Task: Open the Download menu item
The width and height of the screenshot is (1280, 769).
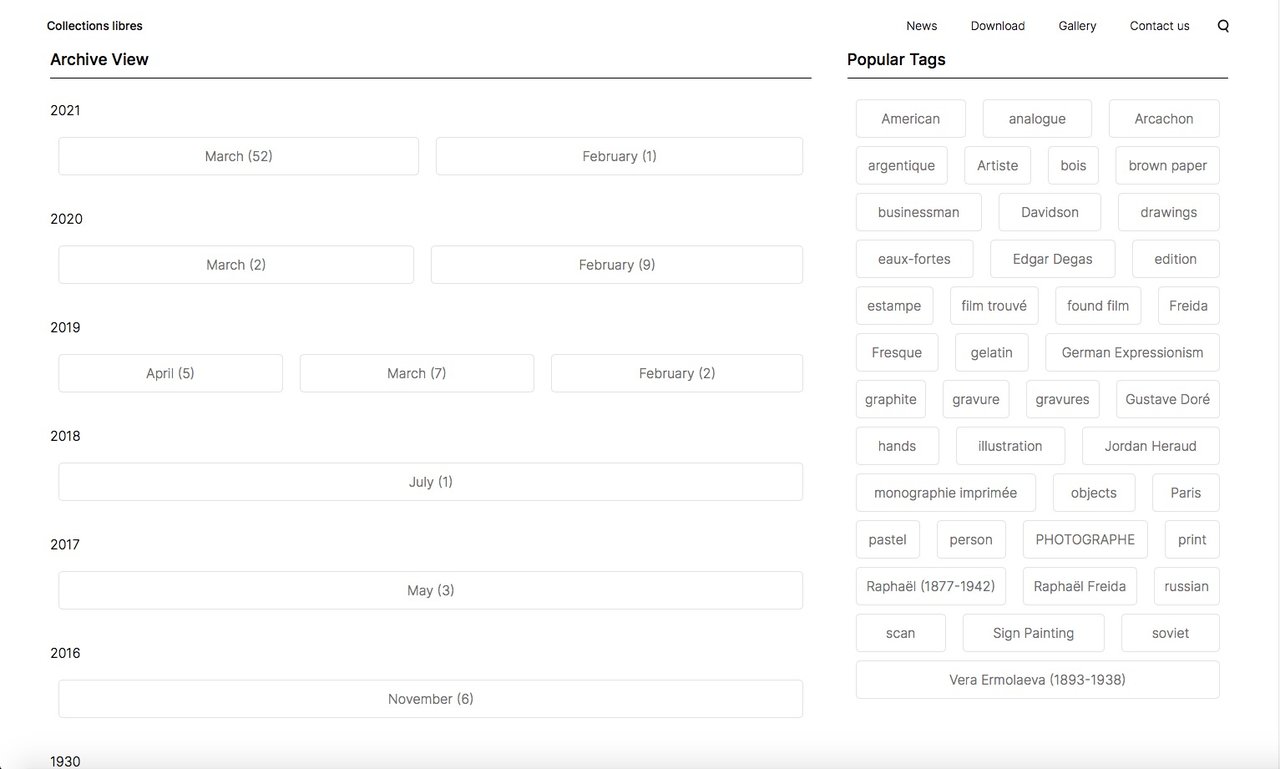Action: pyautogui.click(x=997, y=25)
